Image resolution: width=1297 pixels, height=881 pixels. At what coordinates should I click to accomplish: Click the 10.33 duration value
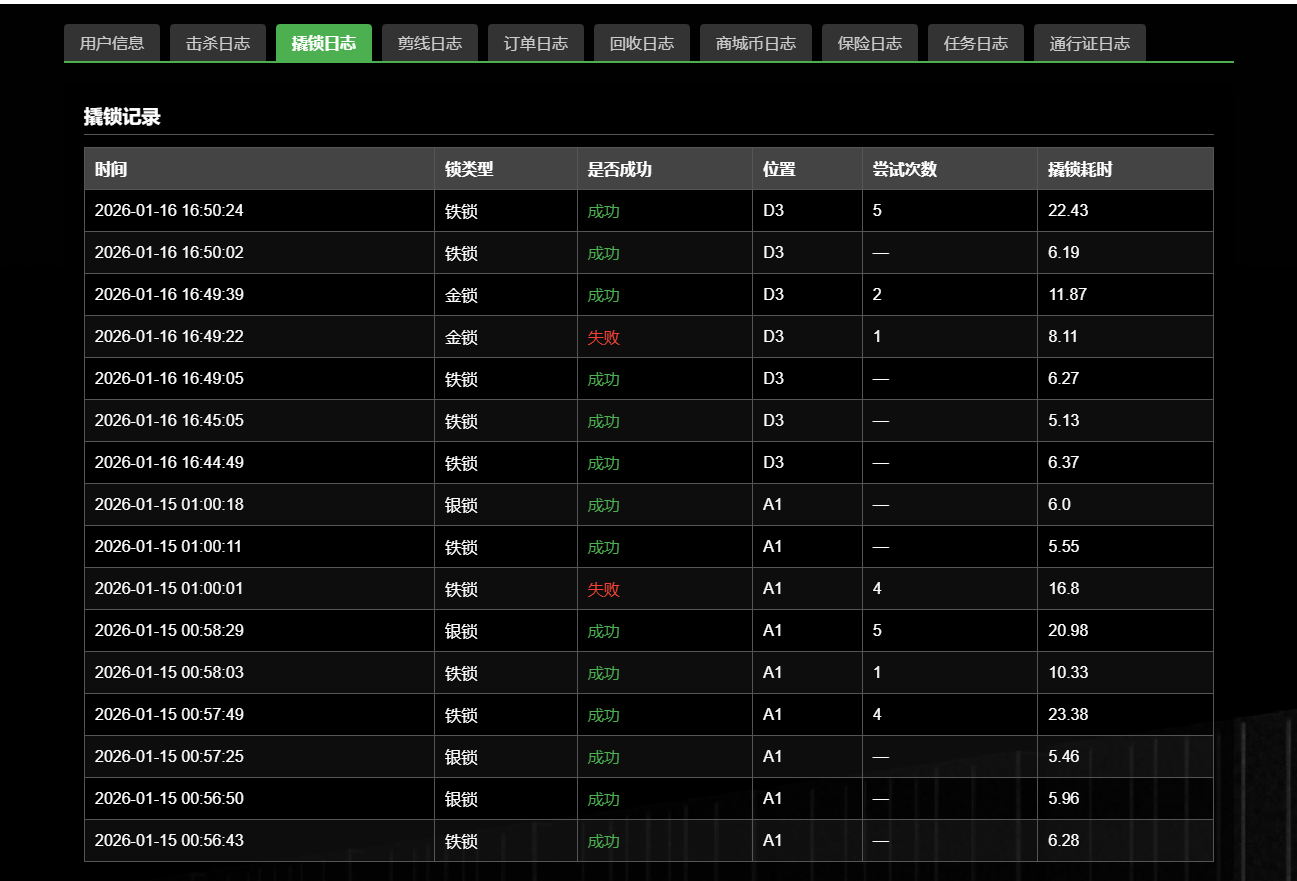tap(1068, 673)
